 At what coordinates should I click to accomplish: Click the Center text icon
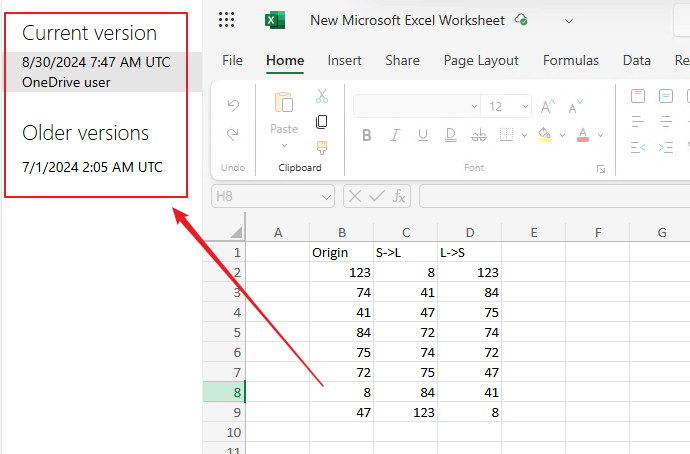point(666,121)
